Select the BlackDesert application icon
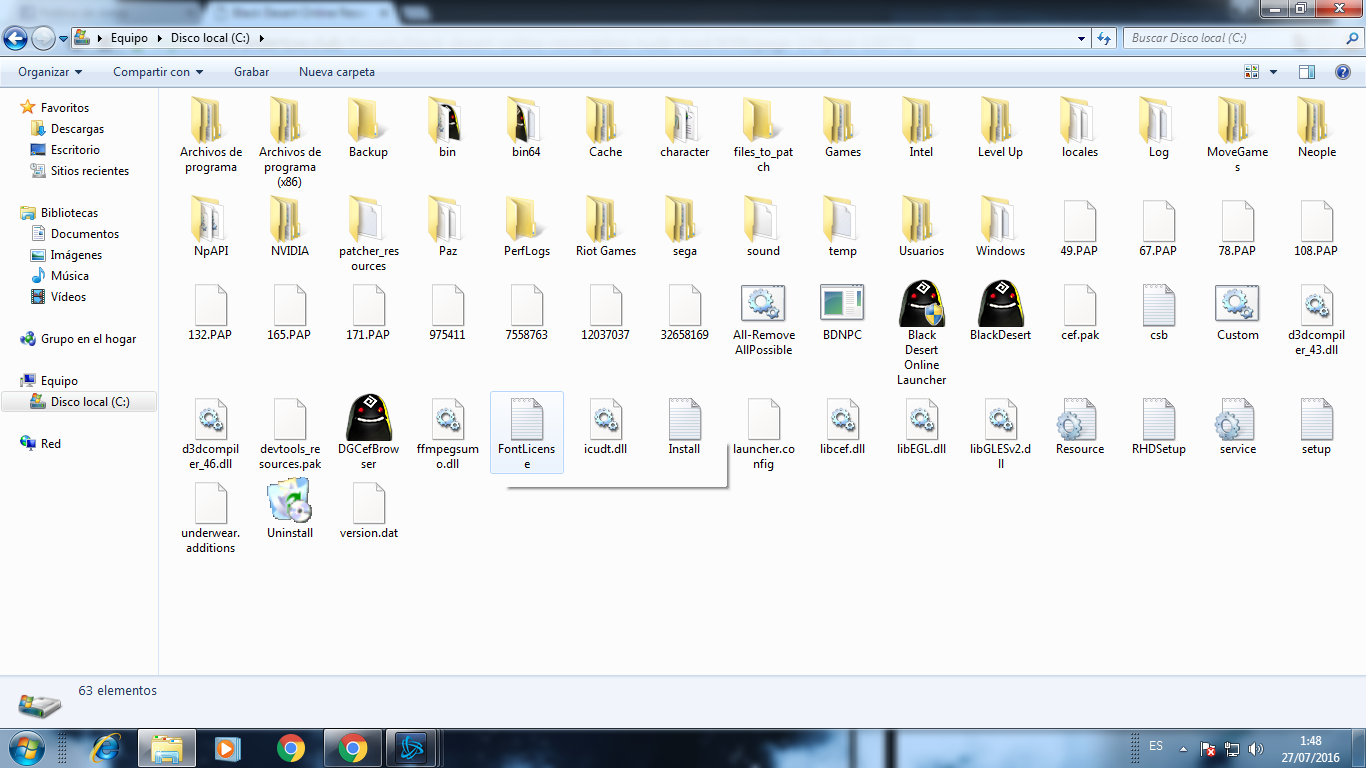1366x768 pixels. pos(1000,304)
